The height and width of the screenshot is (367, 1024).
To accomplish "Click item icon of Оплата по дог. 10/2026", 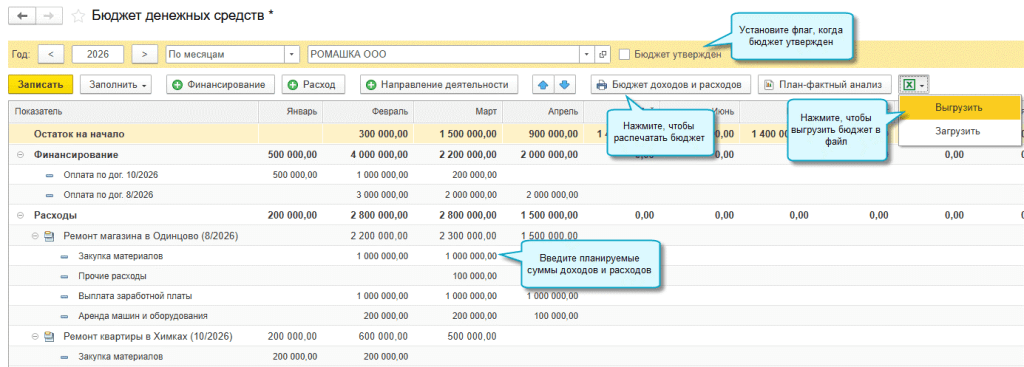I will 50,176.
